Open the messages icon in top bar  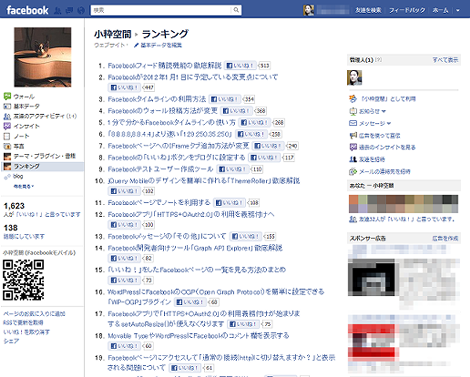click(x=69, y=11)
